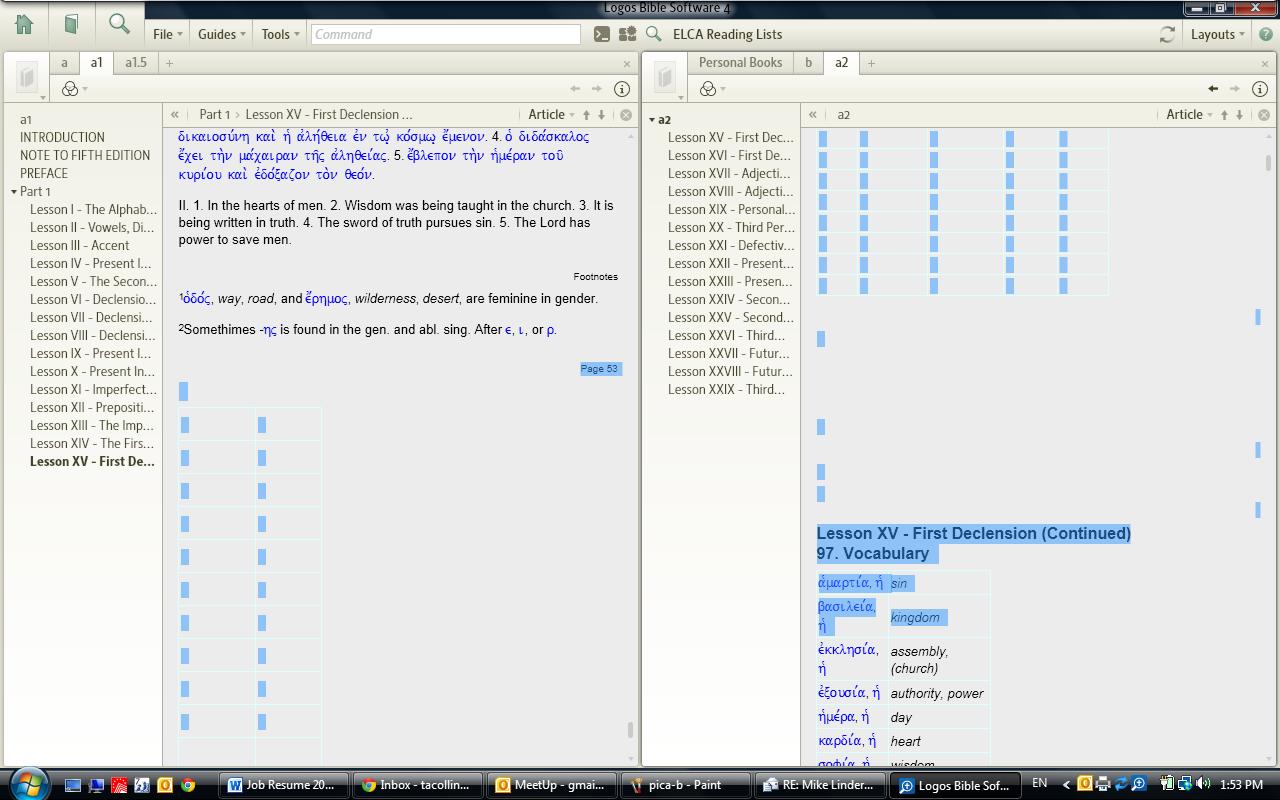Click the Command input box
Viewport: 1280px width, 800px height.
445,34
